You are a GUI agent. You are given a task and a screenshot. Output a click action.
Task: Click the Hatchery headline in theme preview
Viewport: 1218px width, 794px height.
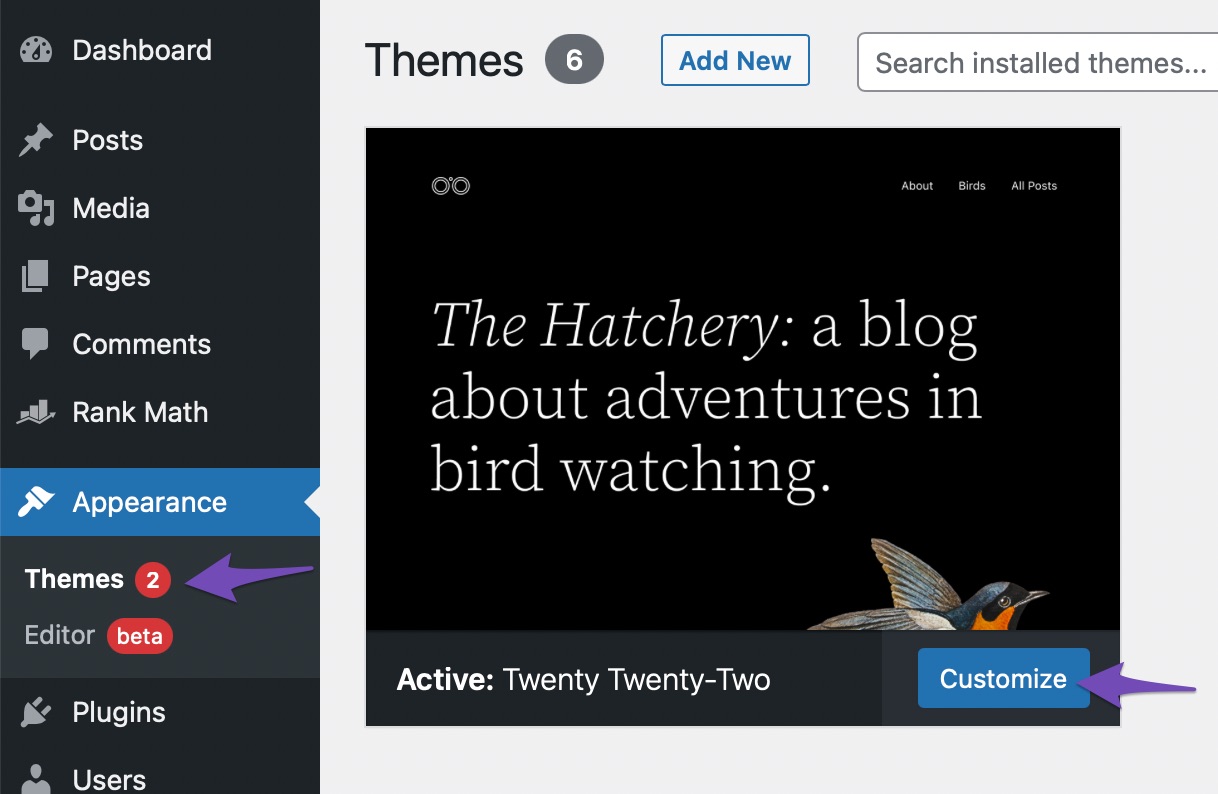coord(705,398)
